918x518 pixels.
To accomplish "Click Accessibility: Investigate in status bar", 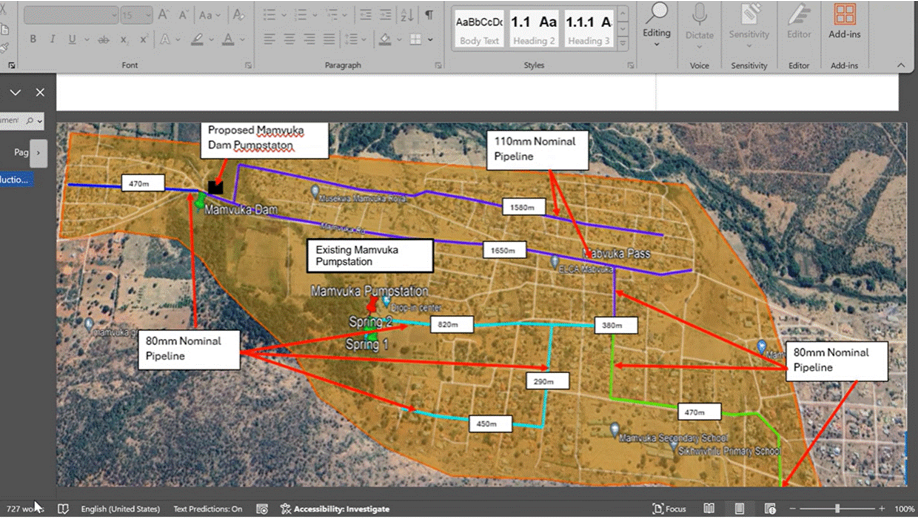I will [x=335, y=509].
